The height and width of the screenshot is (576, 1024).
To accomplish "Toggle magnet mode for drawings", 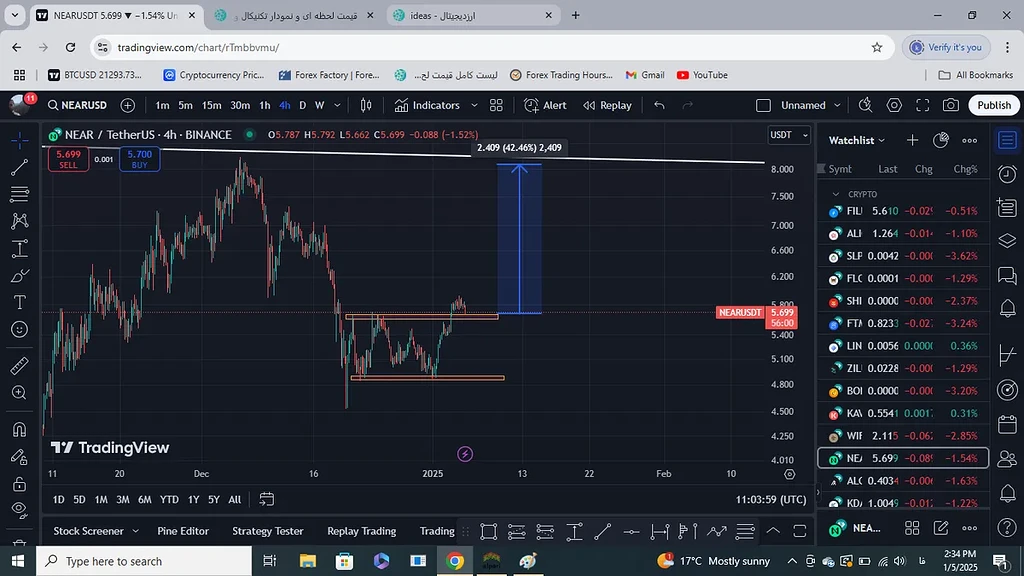I will pos(20,429).
